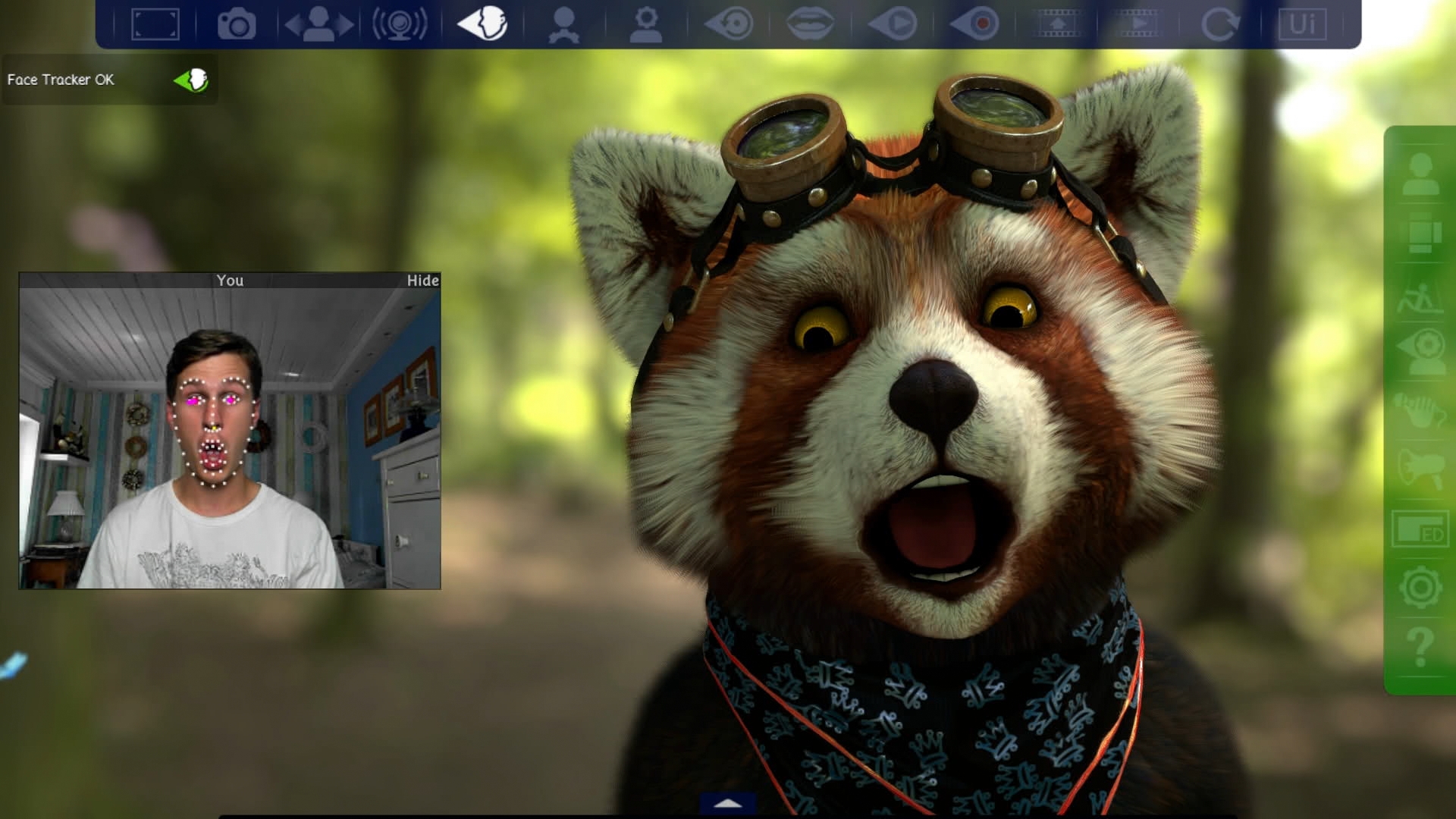Open avatar settings gear-head icon
The image size is (1456, 819).
coord(646,24)
